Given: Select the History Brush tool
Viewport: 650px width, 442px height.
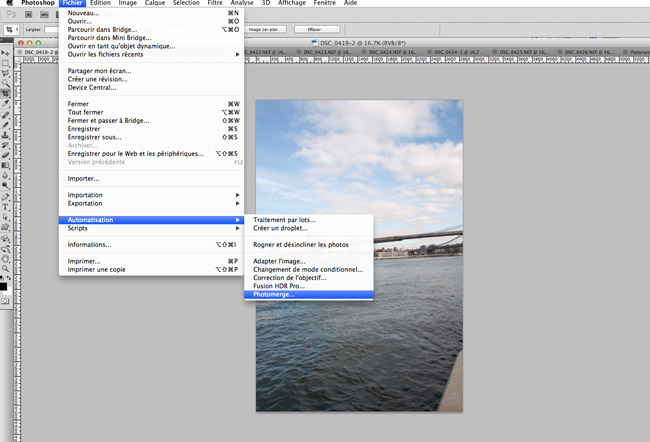Looking at the screenshot, I should coord(5,145).
